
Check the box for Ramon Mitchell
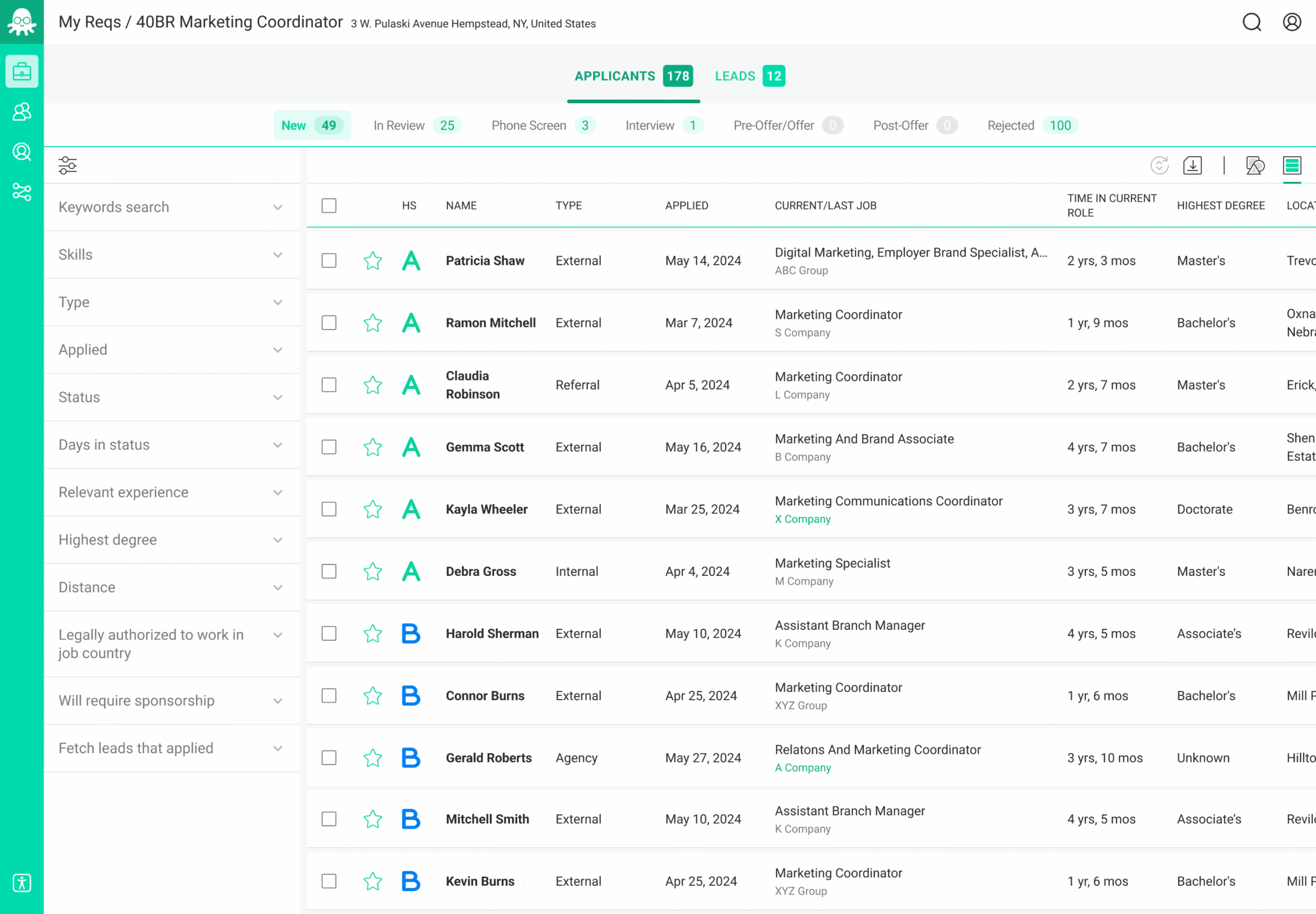pos(328,323)
